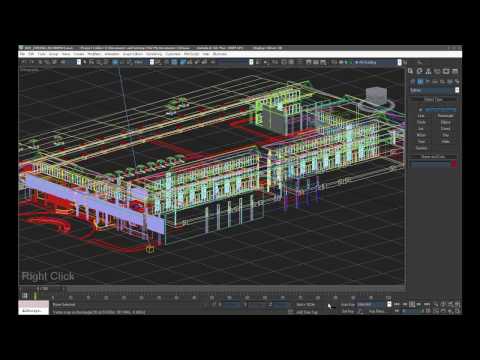The image size is (480, 360).
Task: Select the Lights category icon
Action: click(427, 81)
